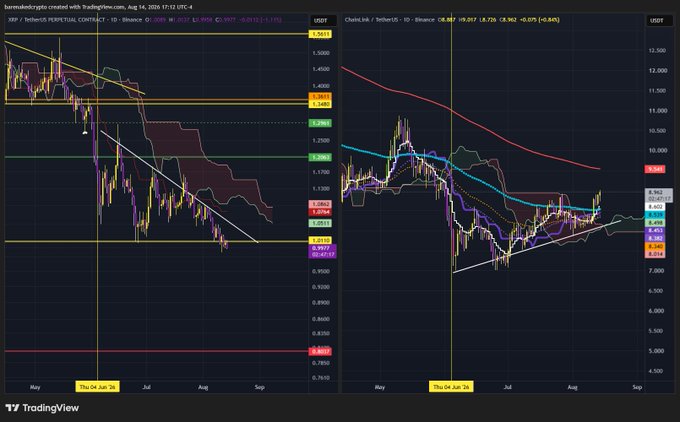Screen dimensions: 680x422
Task: Click the 1.4000 value on XRP price axis
Action: coord(320,86)
